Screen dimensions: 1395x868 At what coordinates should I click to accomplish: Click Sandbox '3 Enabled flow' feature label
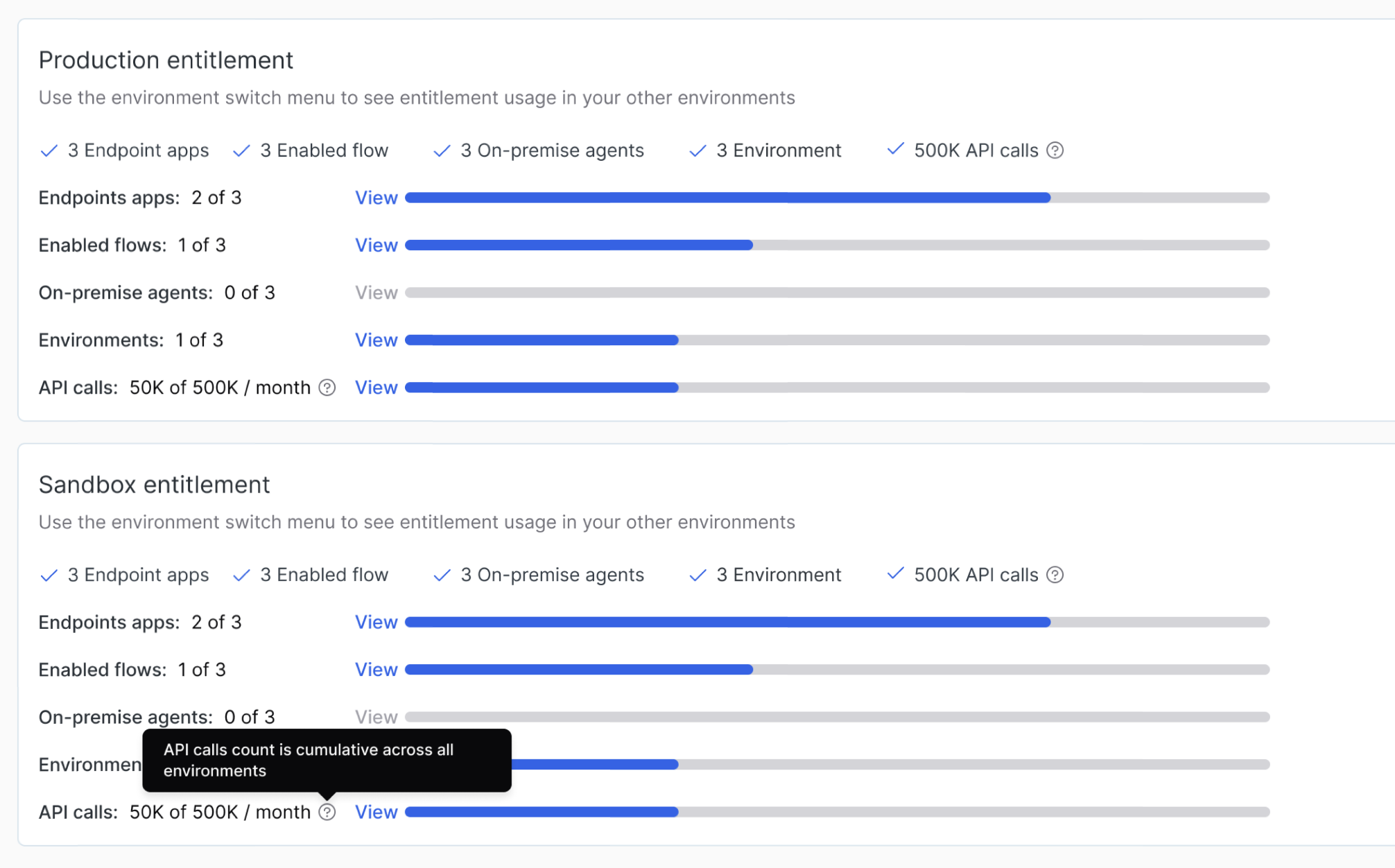pos(324,575)
